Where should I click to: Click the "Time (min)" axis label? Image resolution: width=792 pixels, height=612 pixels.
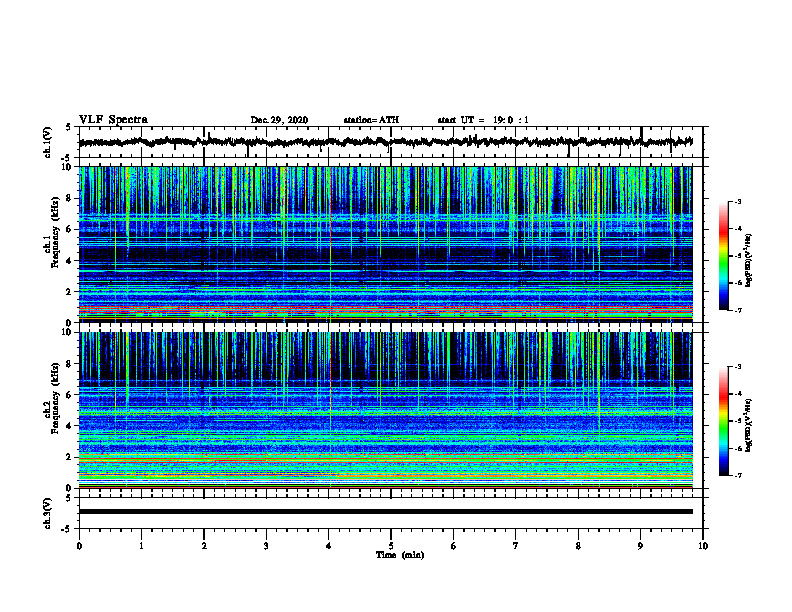tap(400, 555)
